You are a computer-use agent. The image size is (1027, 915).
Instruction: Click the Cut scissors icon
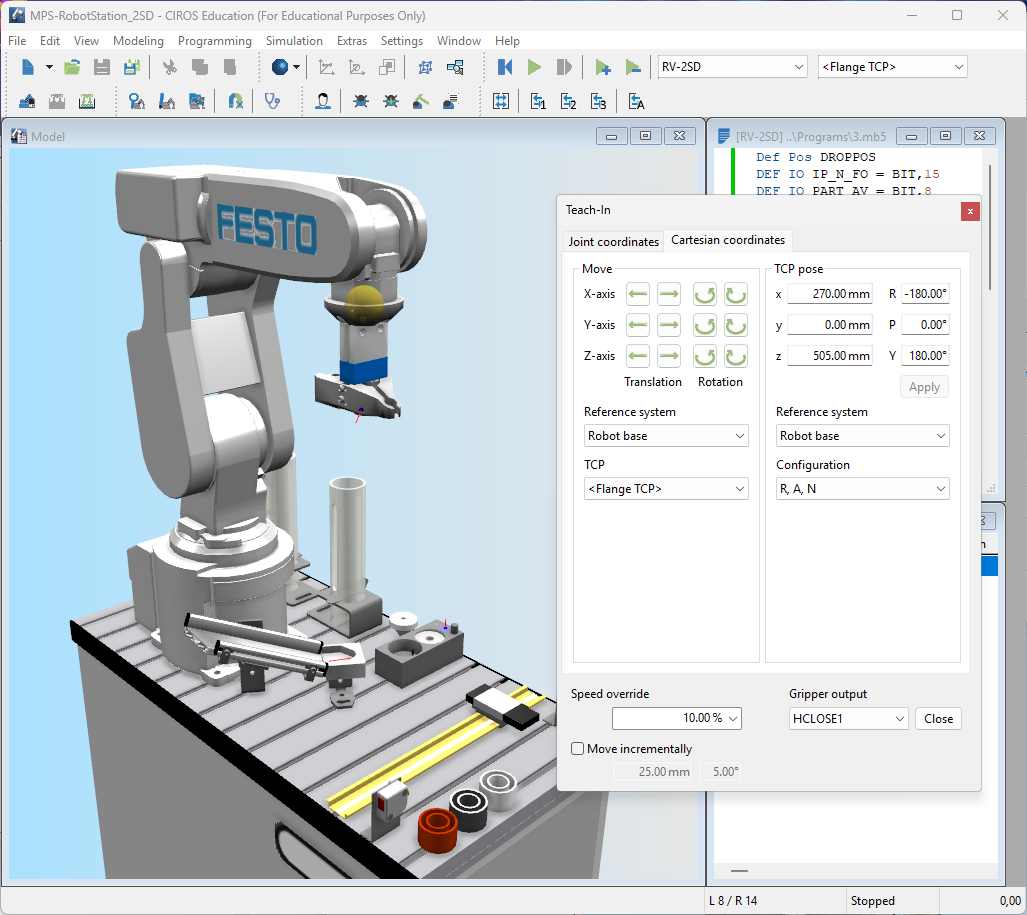point(170,67)
